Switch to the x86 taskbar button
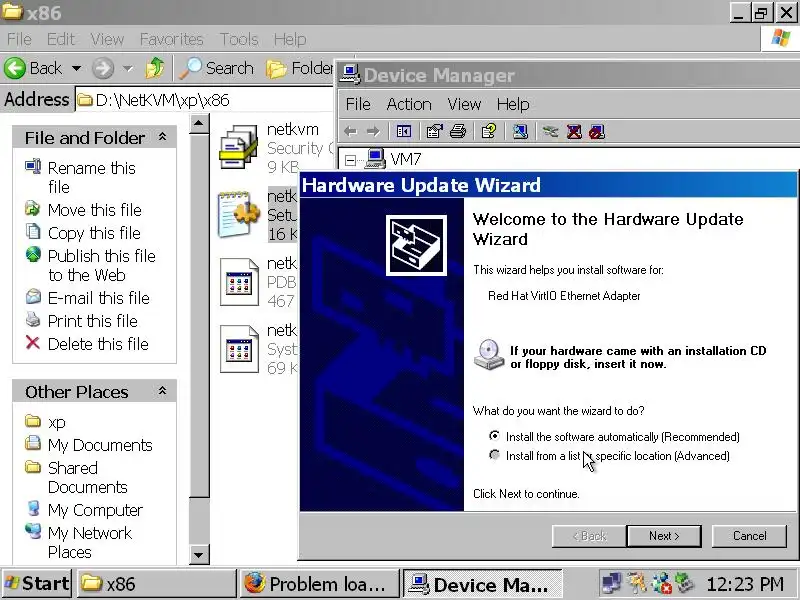The height and width of the screenshot is (600, 800). tap(157, 584)
